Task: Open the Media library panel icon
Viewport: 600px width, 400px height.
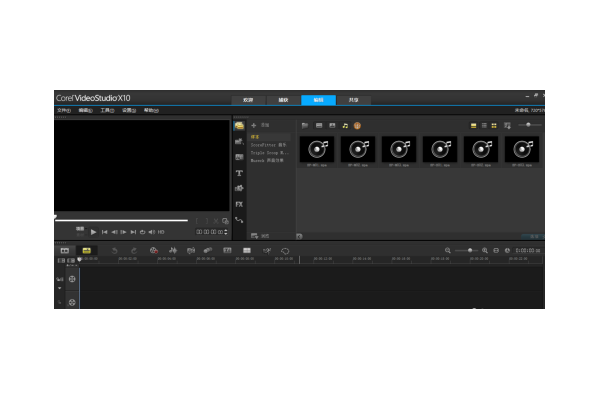Action: 239,126
